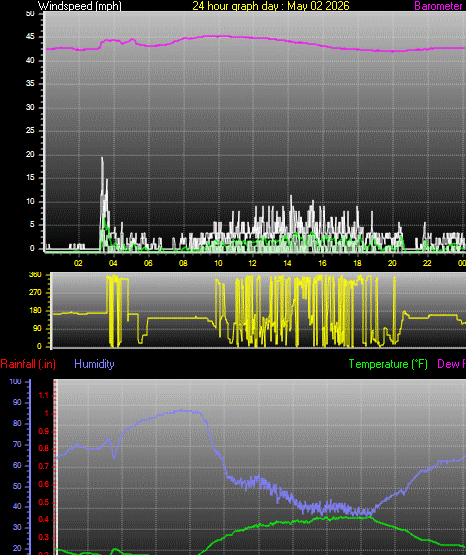Click the '16' hour label on time axis
This screenshot has height=555, width=466.
tap(322, 263)
